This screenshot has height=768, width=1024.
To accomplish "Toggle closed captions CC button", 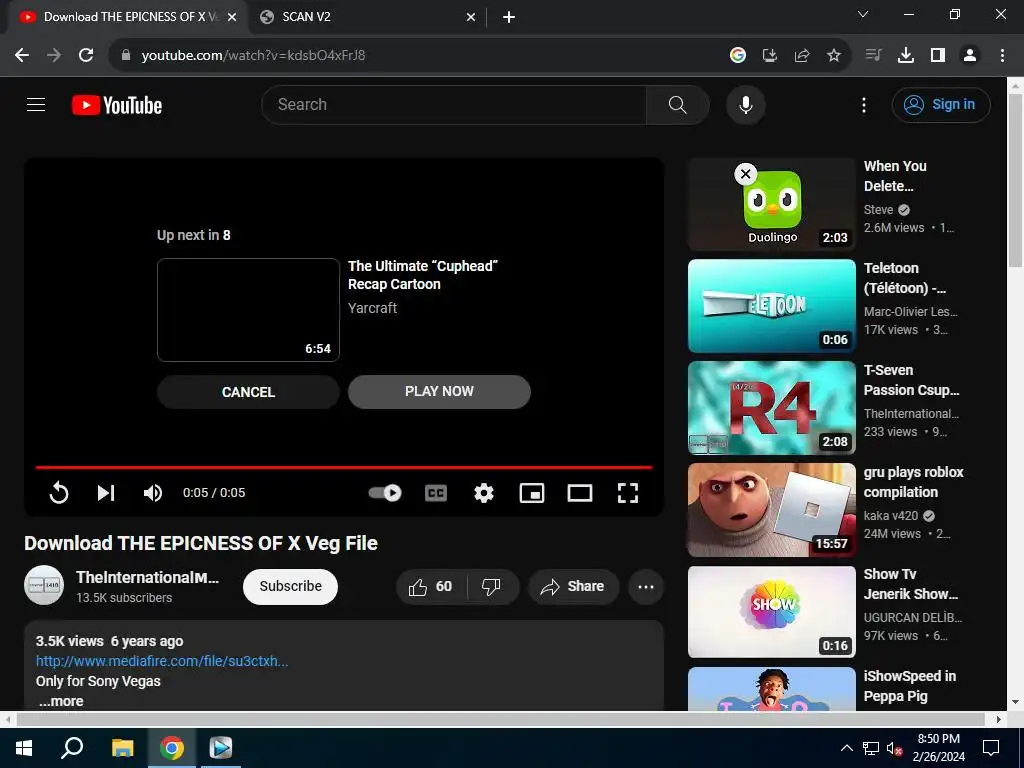I will (x=436, y=493).
